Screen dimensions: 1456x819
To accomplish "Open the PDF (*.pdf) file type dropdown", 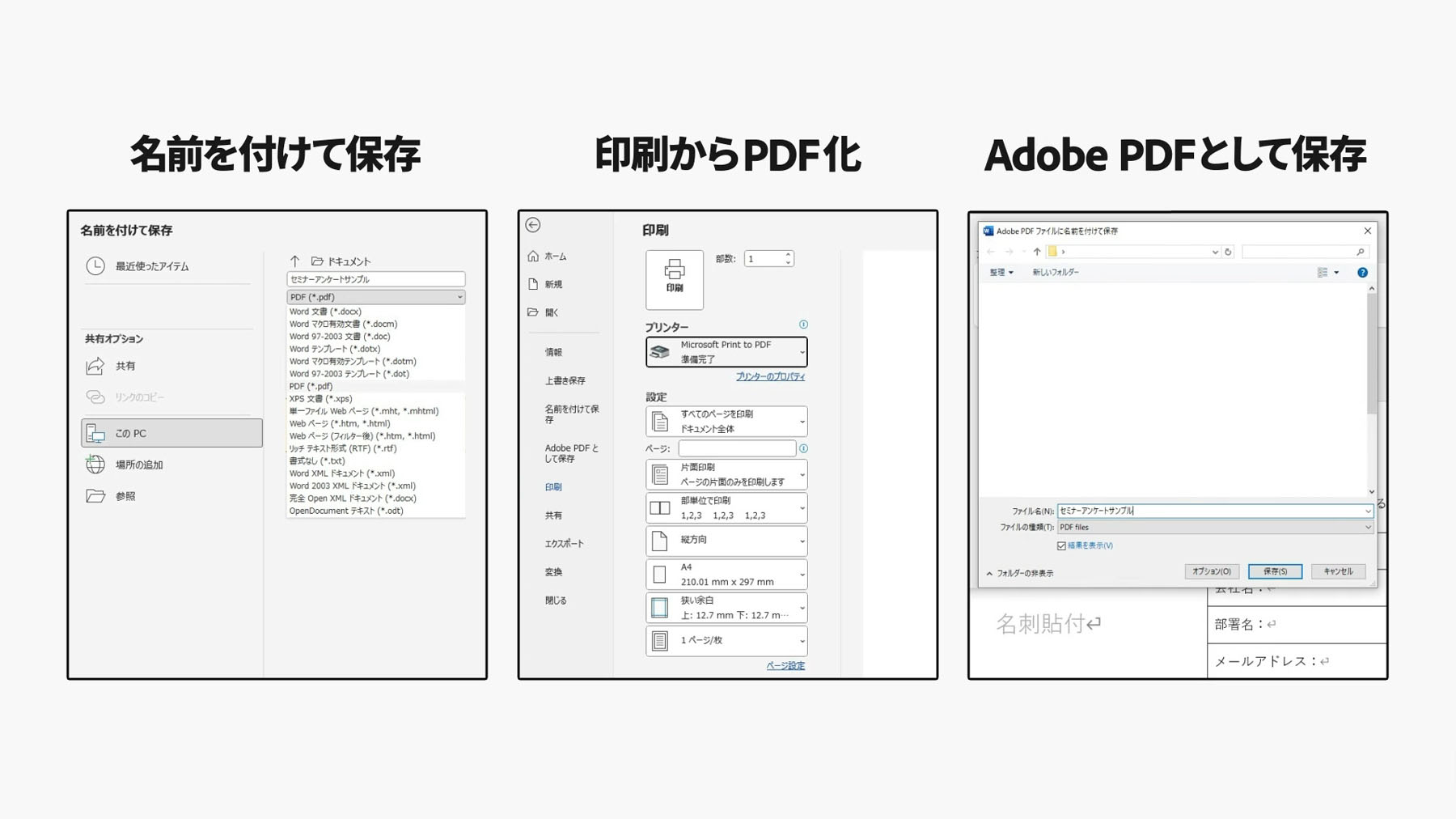I will [x=376, y=297].
